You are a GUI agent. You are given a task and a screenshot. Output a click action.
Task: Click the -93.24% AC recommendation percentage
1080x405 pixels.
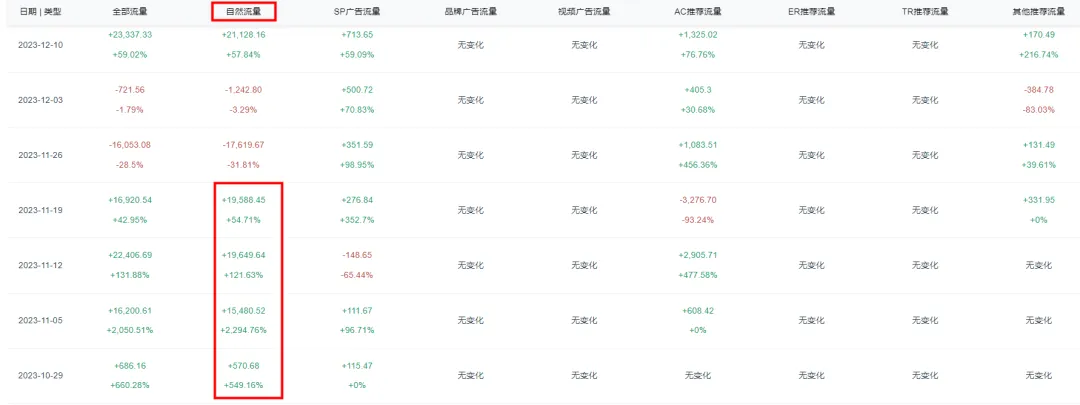[698, 220]
